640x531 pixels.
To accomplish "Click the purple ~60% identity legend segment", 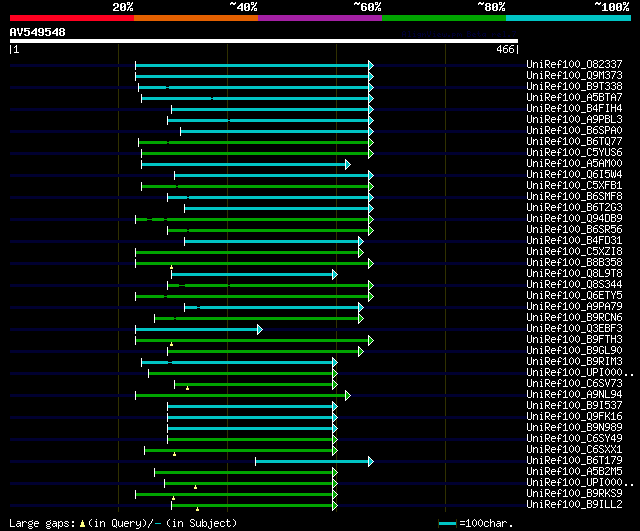I will click(320, 18).
